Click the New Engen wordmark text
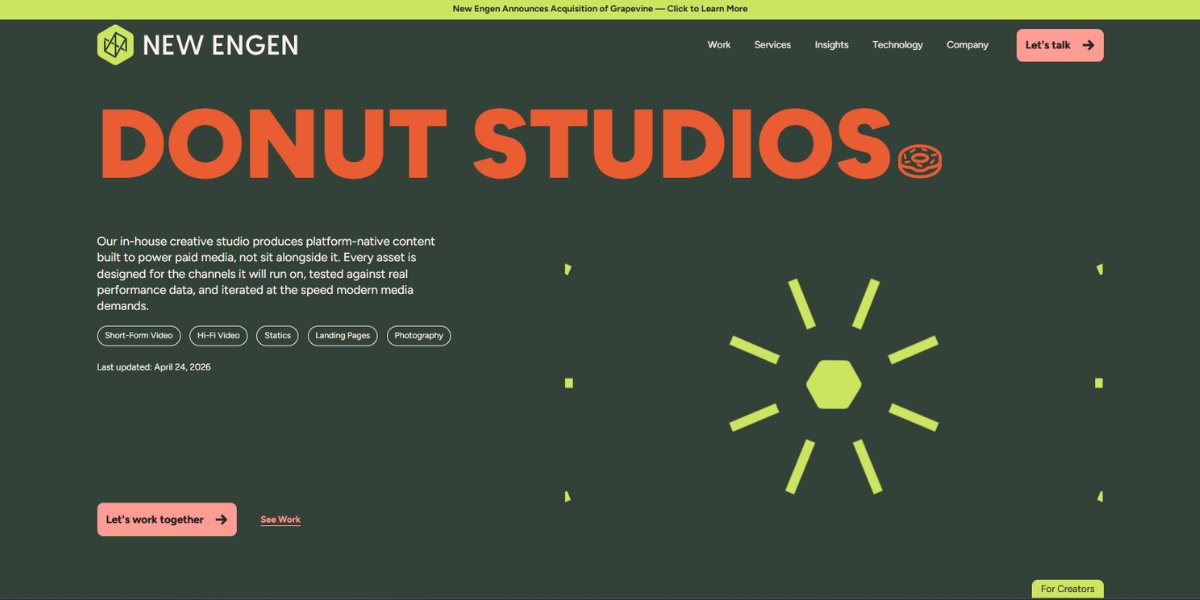 [x=220, y=45]
